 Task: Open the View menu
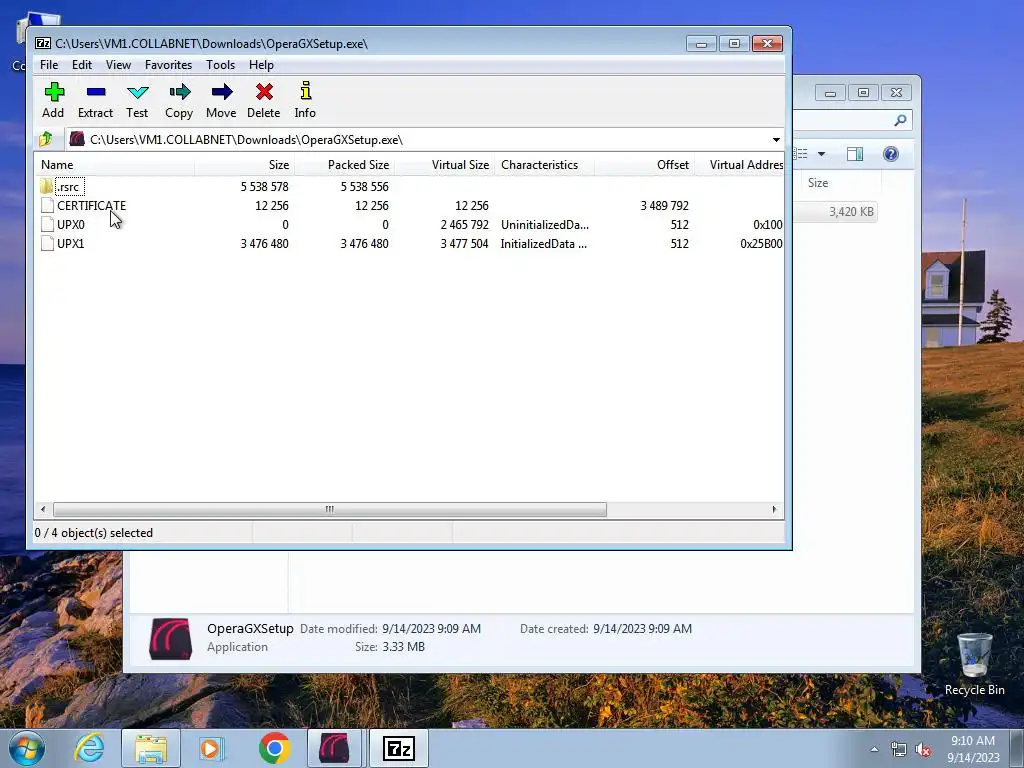tap(118, 65)
